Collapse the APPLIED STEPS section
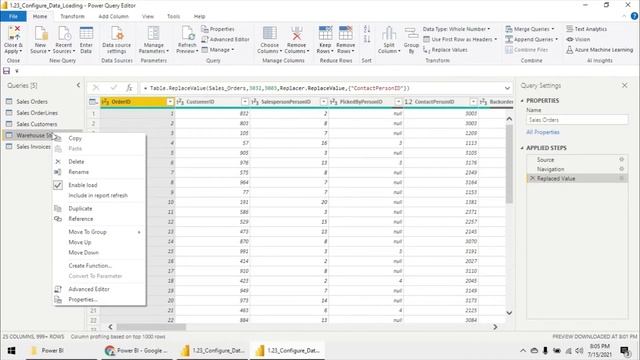The height and width of the screenshot is (360, 640). tap(522, 148)
